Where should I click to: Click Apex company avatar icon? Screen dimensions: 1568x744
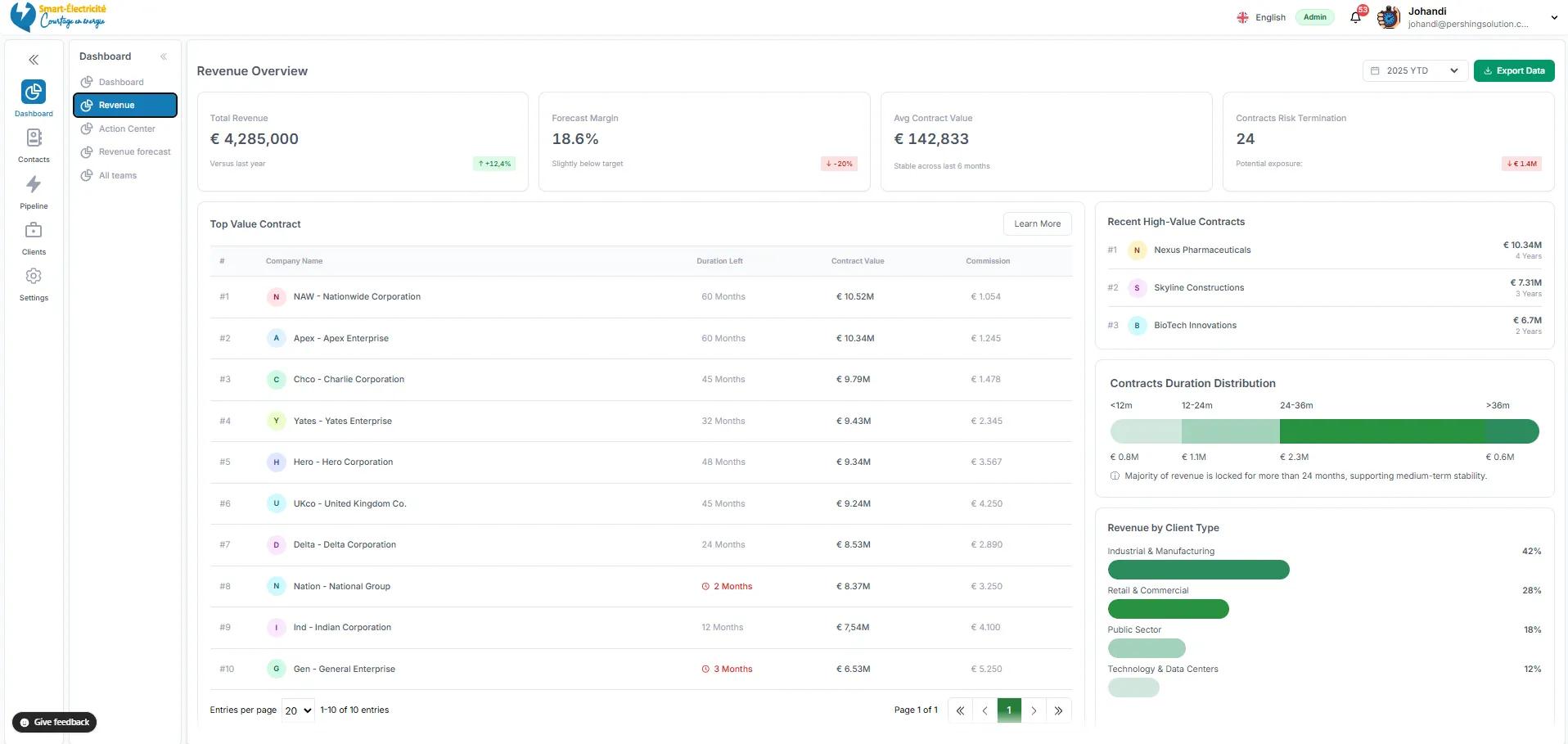coord(276,338)
